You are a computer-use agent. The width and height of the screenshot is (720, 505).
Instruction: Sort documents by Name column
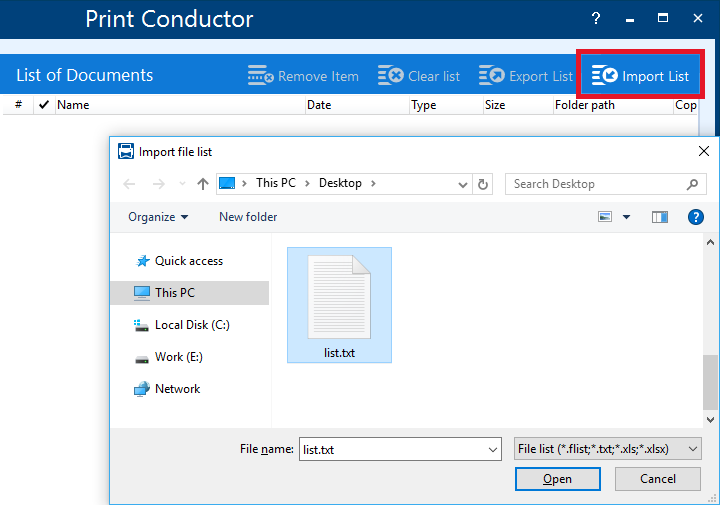[x=180, y=105]
